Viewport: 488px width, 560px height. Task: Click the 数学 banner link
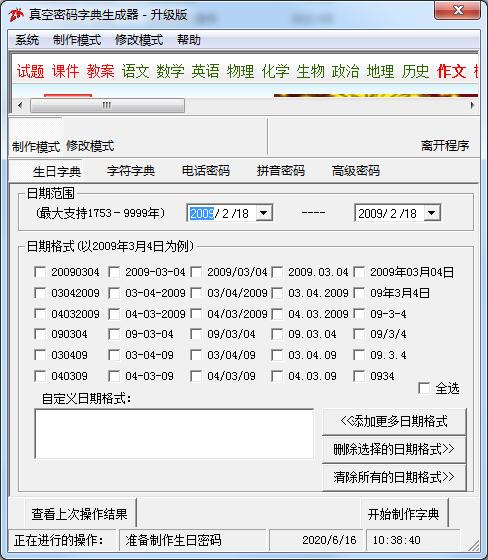pos(171,71)
